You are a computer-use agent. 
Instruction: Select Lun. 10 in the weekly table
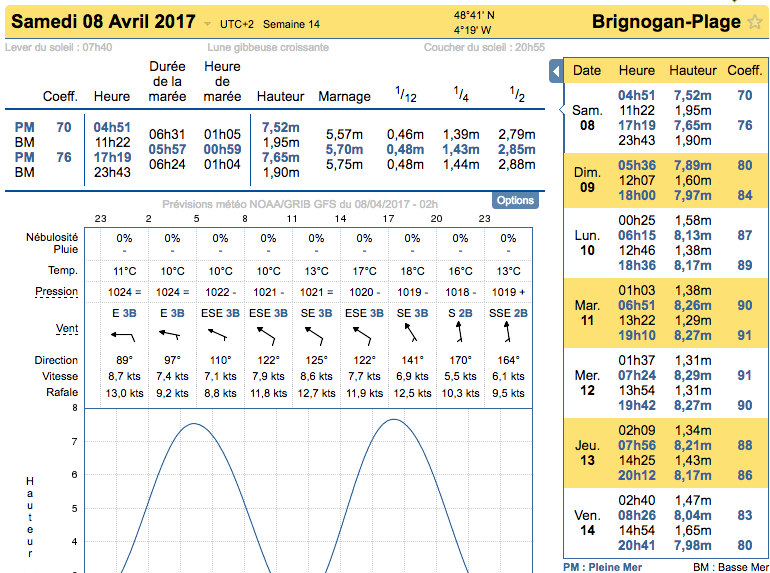(587, 242)
